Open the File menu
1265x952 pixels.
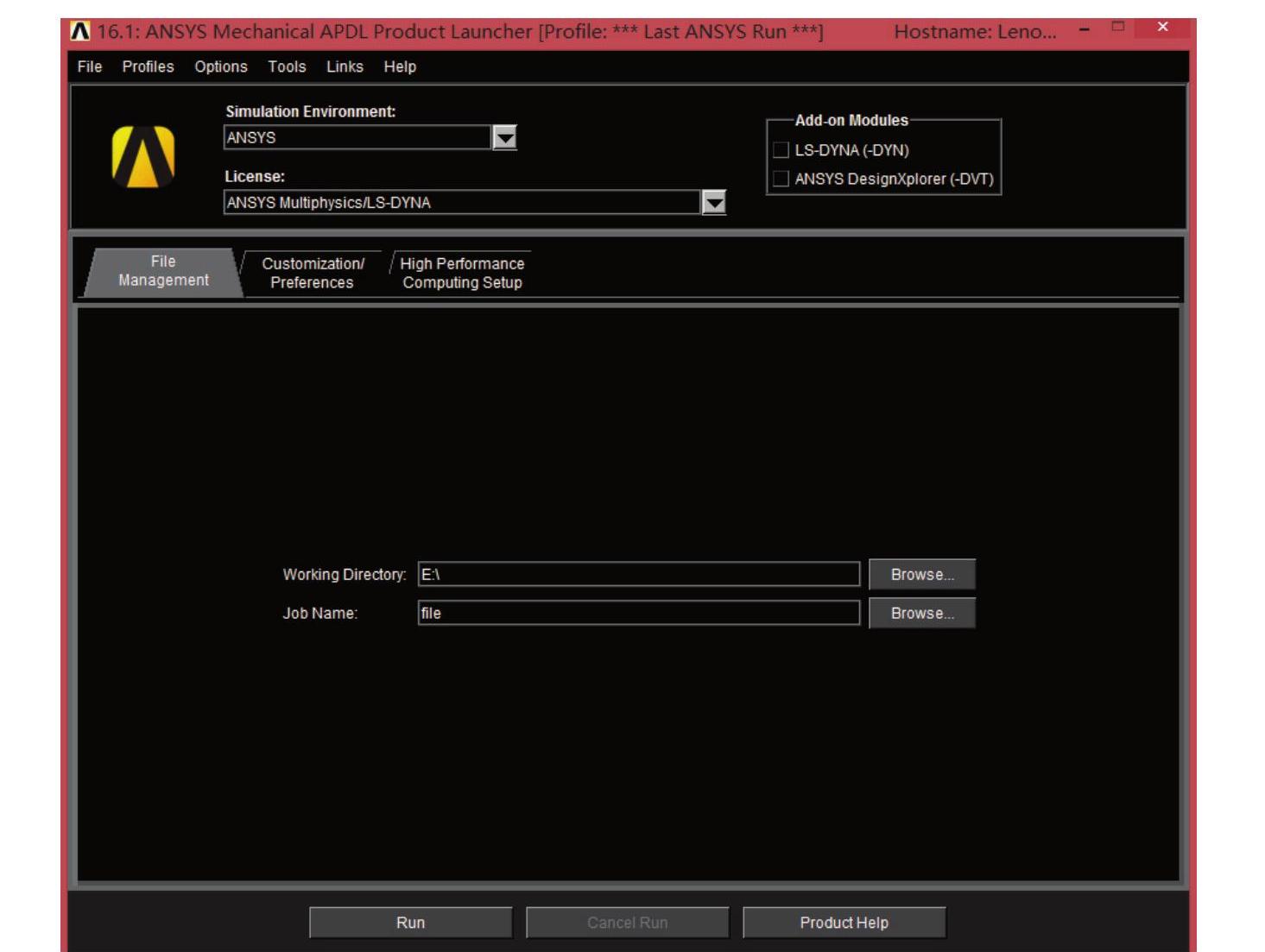point(89,66)
